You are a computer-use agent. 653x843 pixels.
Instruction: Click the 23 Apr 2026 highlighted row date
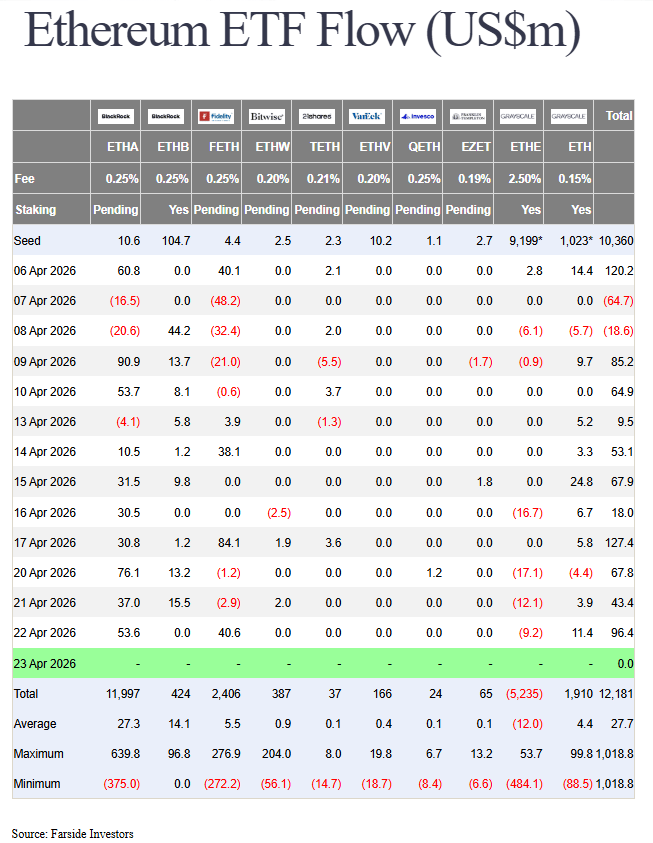click(x=45, y=663)
